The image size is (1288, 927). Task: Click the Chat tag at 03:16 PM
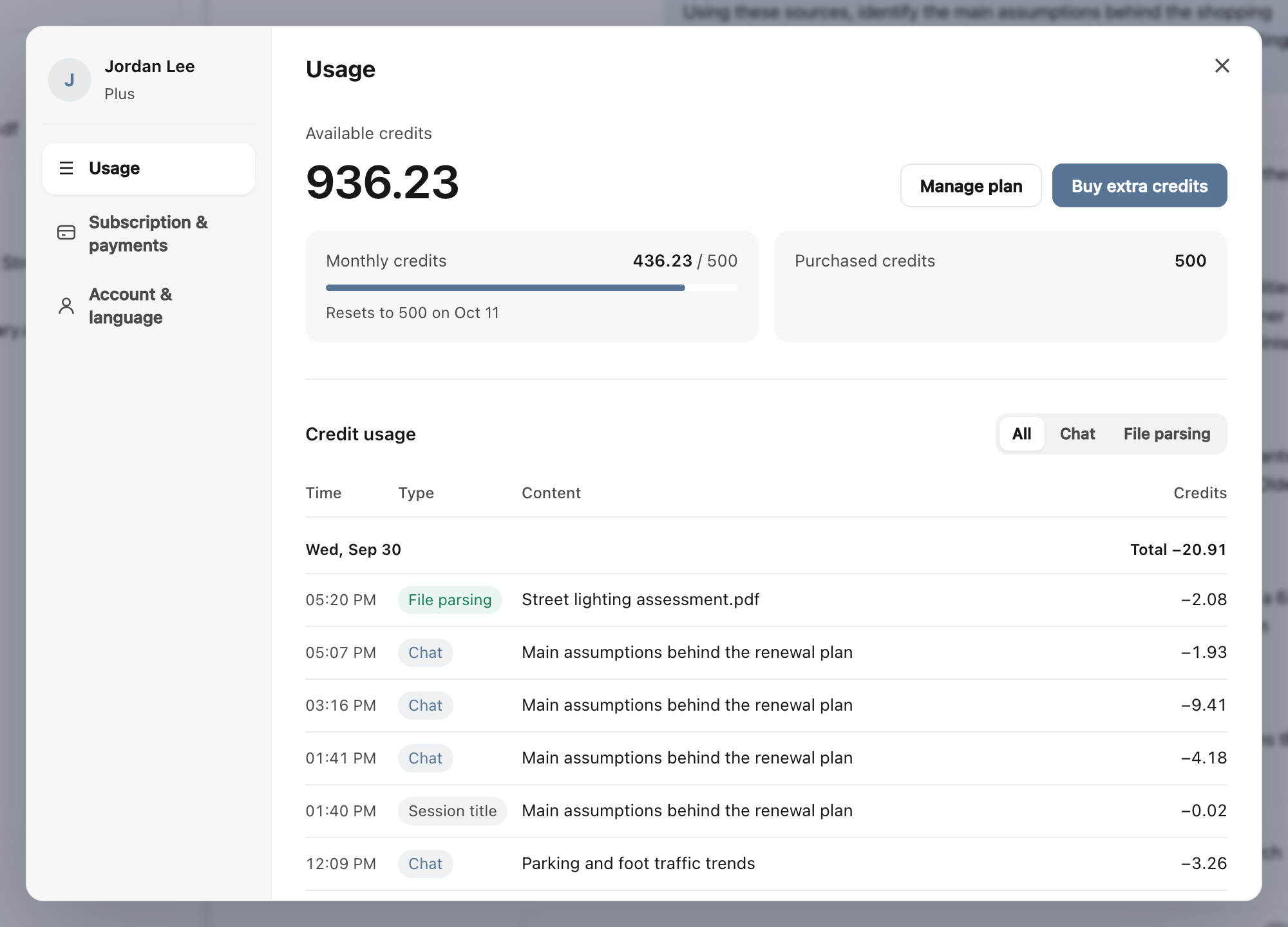(425, 706)
